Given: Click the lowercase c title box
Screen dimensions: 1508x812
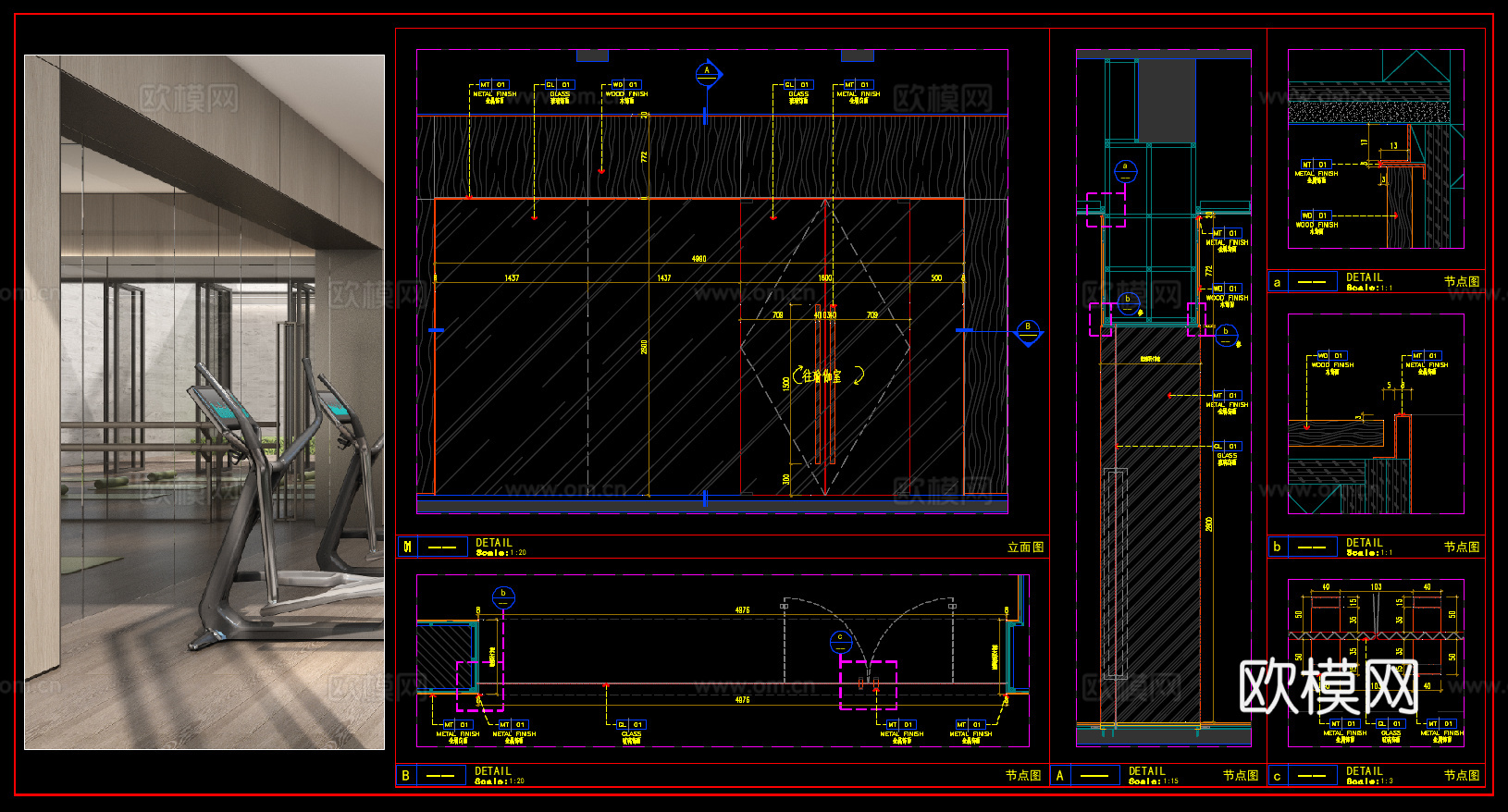Looking at the screenshot, I should coord(1278,776).
